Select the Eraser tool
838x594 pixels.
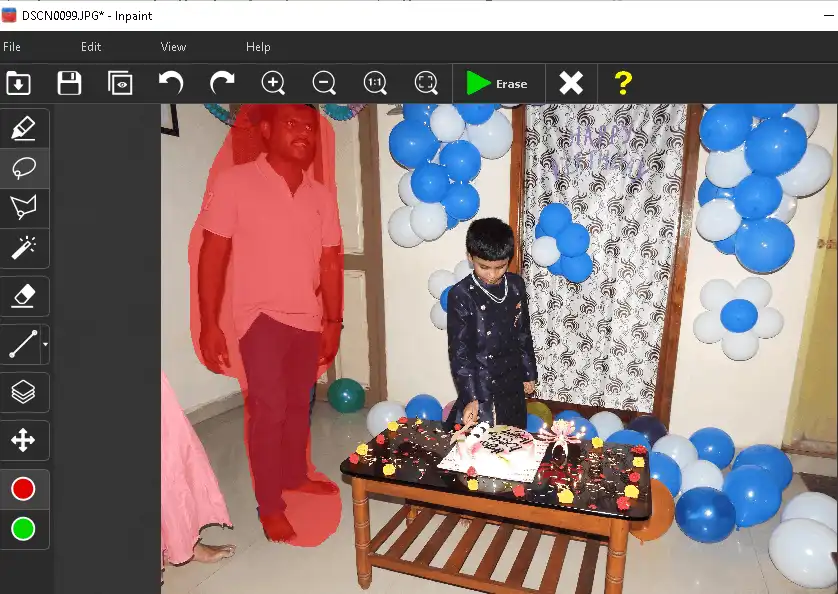[x=24, y=296]
